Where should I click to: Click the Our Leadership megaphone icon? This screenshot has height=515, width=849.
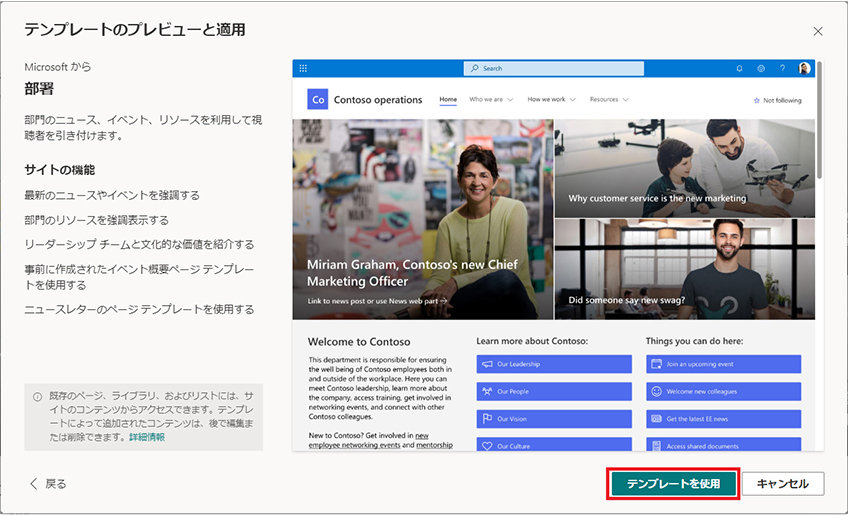[x=487, y=364]
